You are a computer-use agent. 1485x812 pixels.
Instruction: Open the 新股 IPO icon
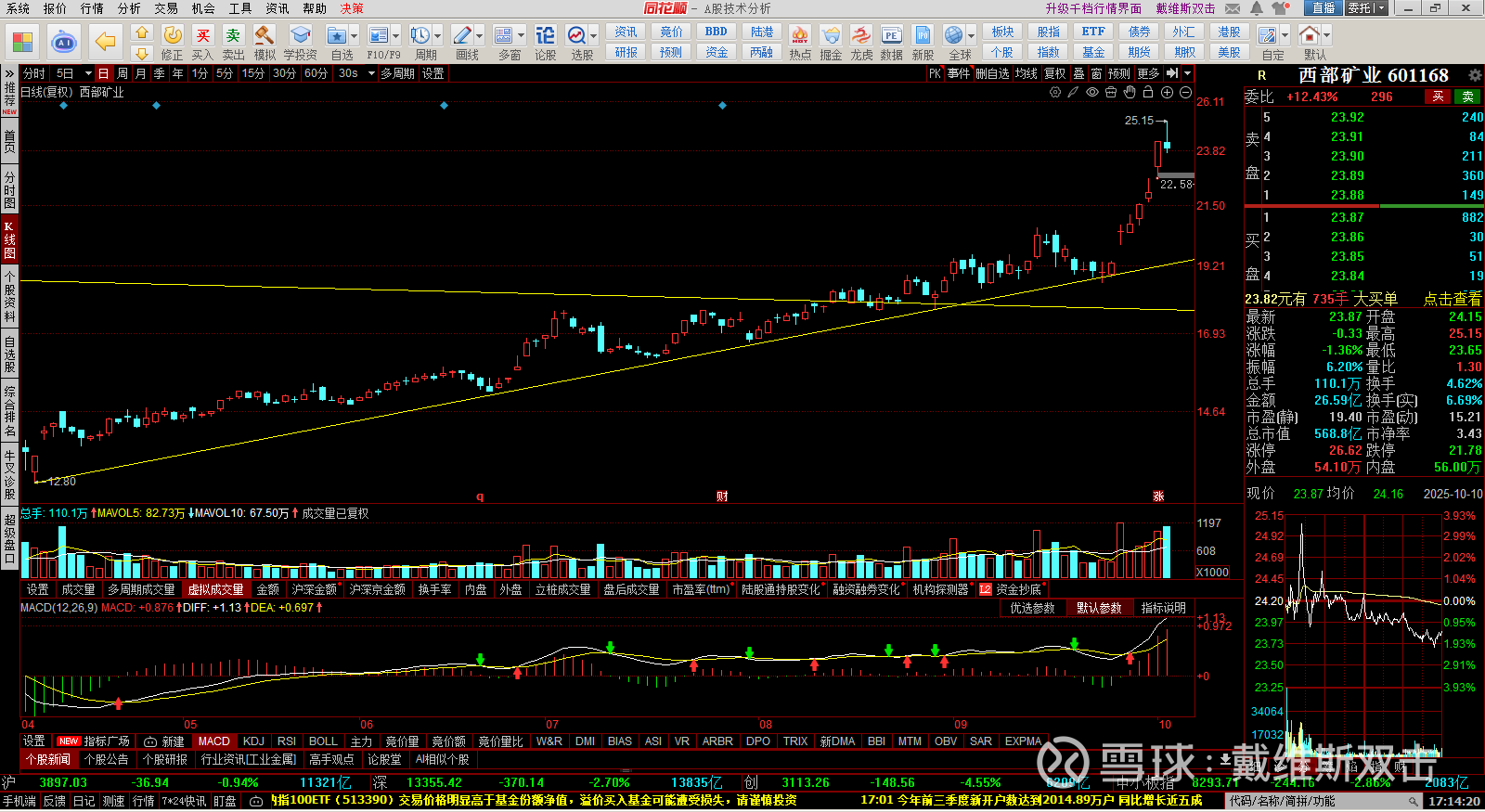coord(923,42)
